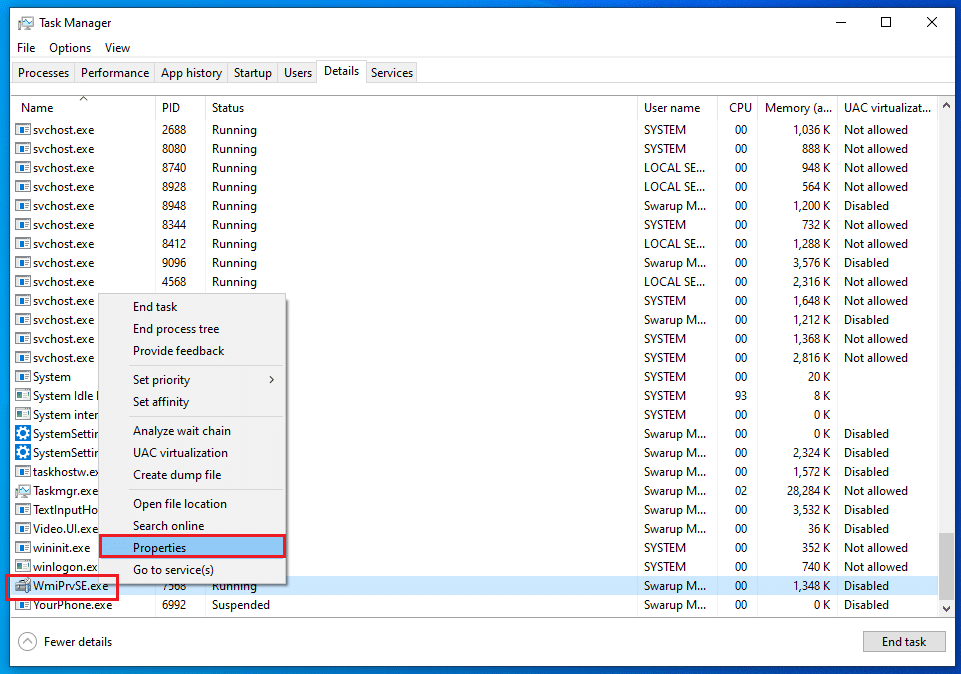Click the End task button
961x674 pixels.
click(904, 642)
